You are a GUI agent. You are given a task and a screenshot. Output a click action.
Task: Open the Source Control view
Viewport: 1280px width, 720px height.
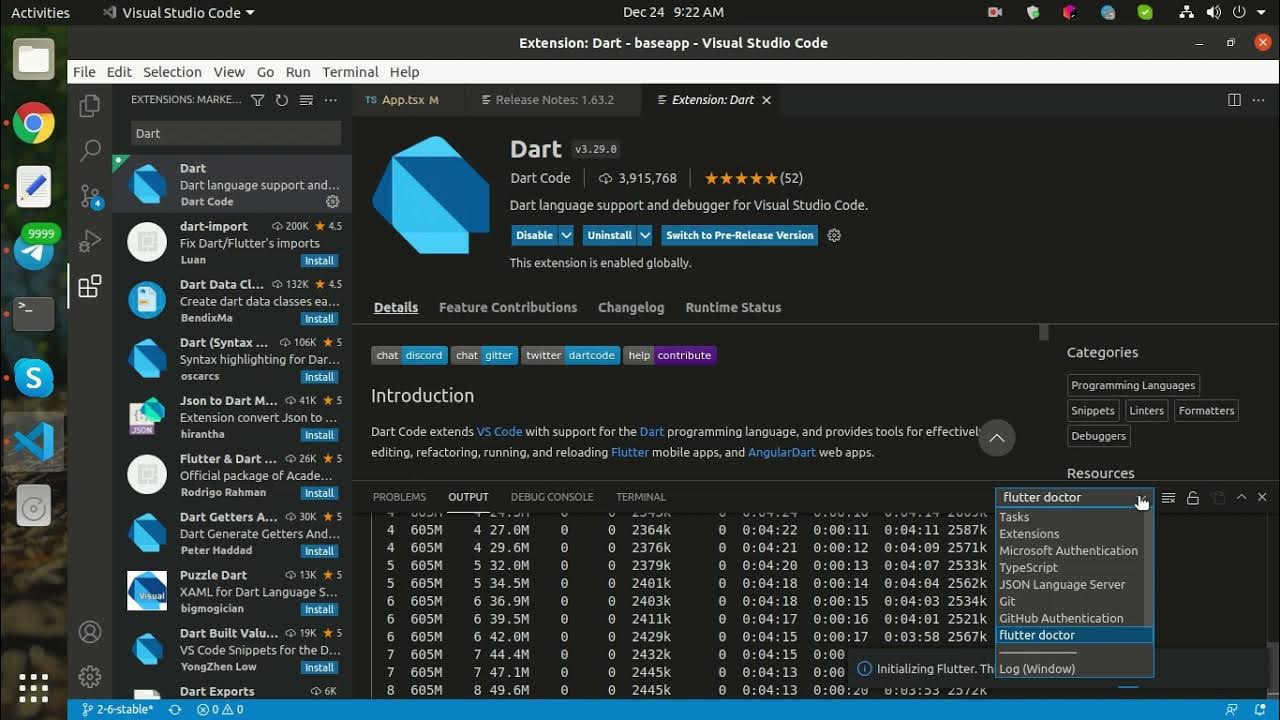pos(90,196)
